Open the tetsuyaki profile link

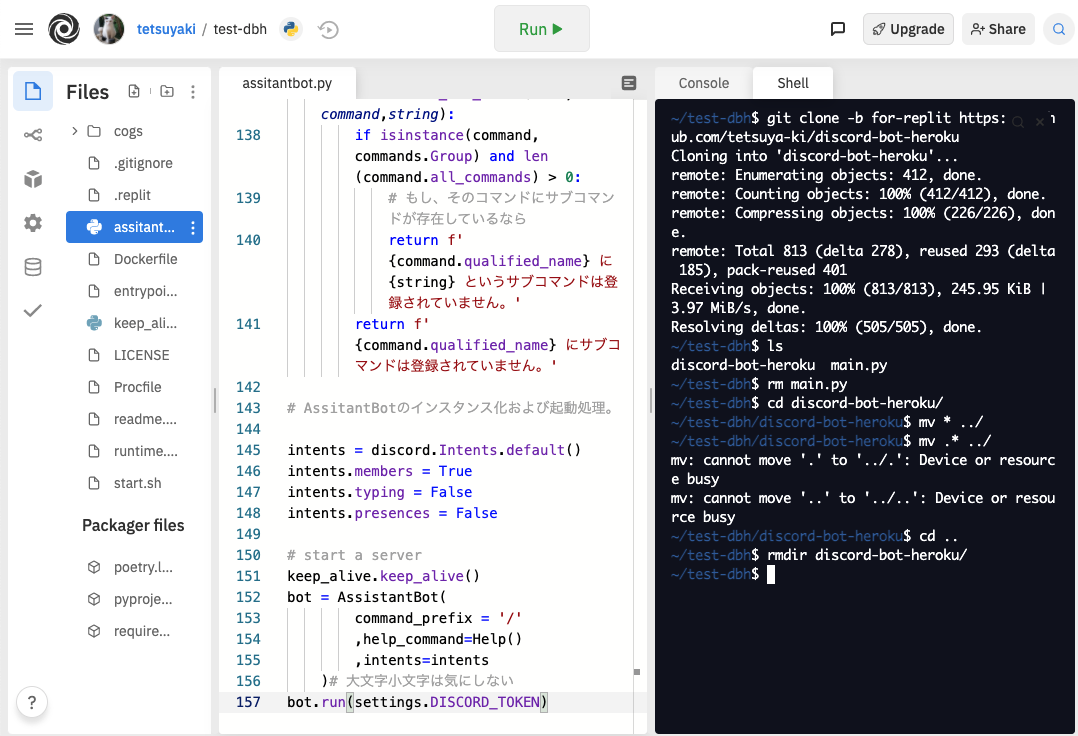click(166, 29)
